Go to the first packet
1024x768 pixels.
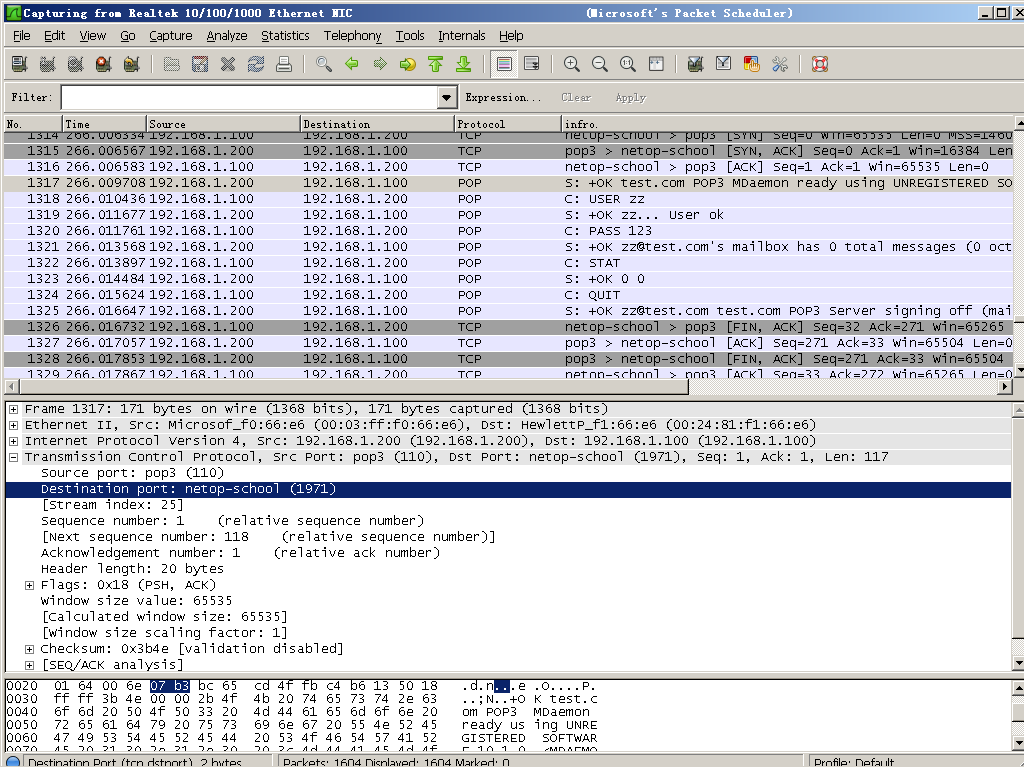(435, 64)
